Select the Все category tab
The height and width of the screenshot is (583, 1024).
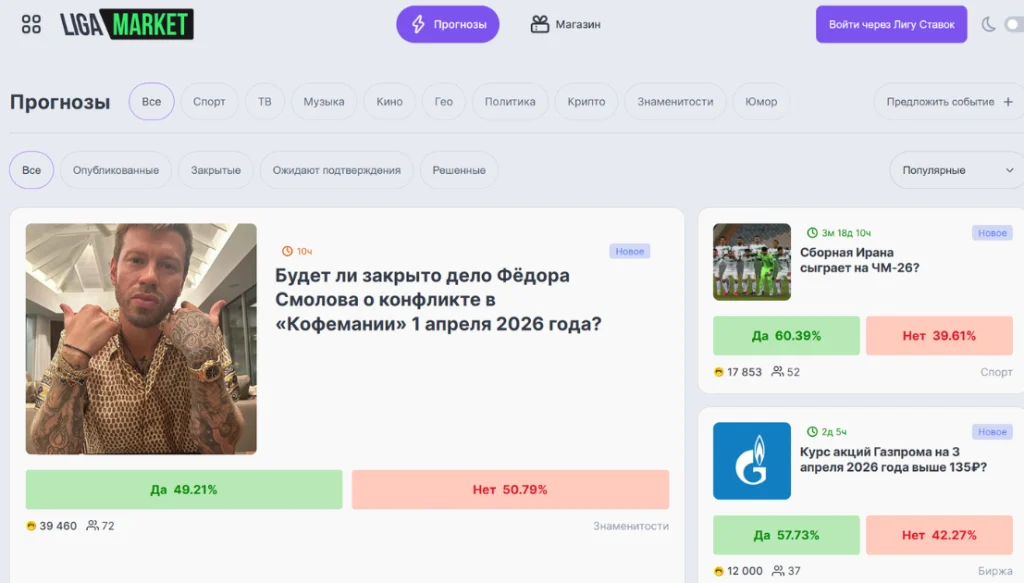coord(152,101)
